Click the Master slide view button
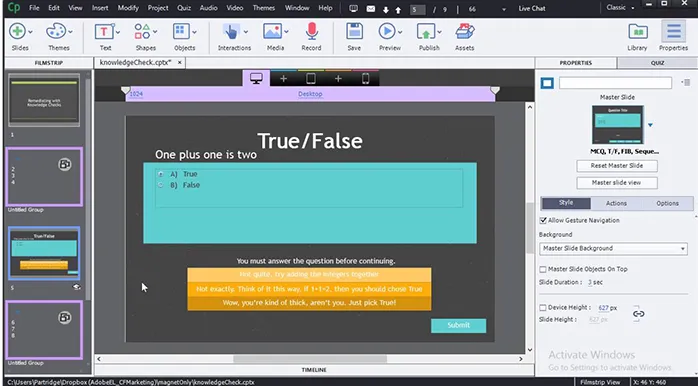Screen dimensions: 698x386 pos(617,183)
